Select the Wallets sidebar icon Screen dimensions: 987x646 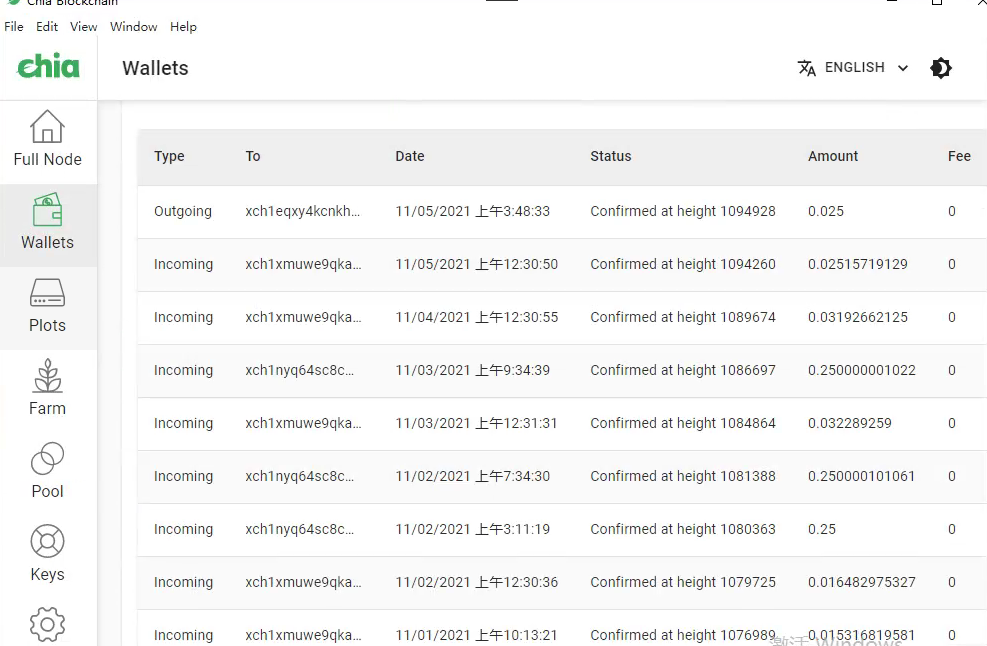point(47,210)
